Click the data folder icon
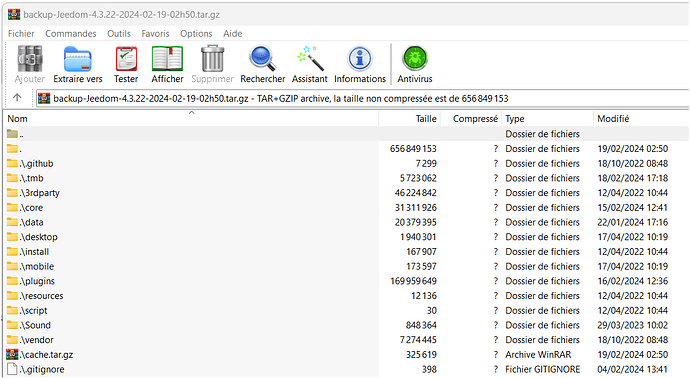This screenshot has height=378, width=690. tap(12, 222)
